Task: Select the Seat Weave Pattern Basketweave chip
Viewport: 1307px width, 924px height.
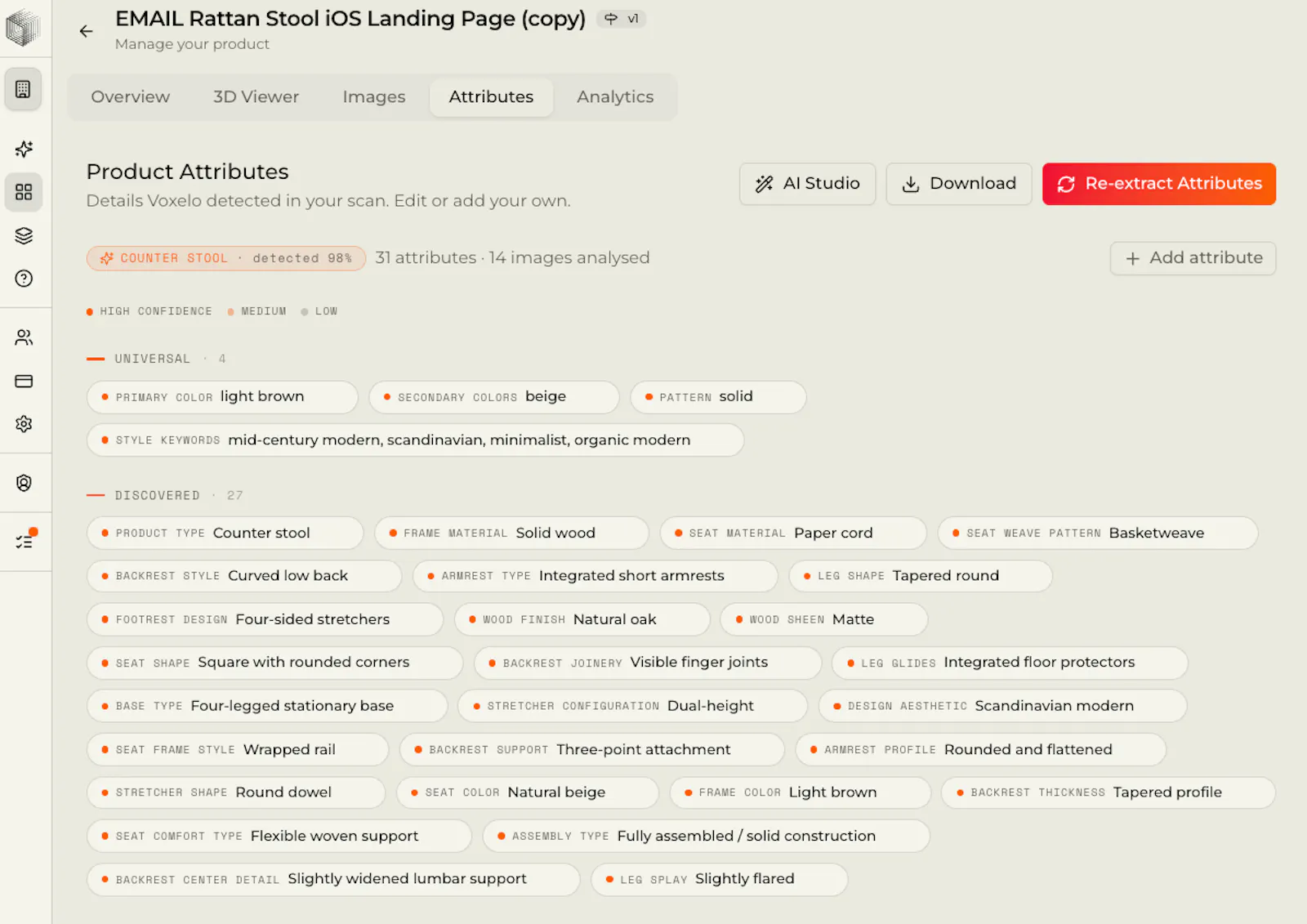Action: (x=1098, y=533)
